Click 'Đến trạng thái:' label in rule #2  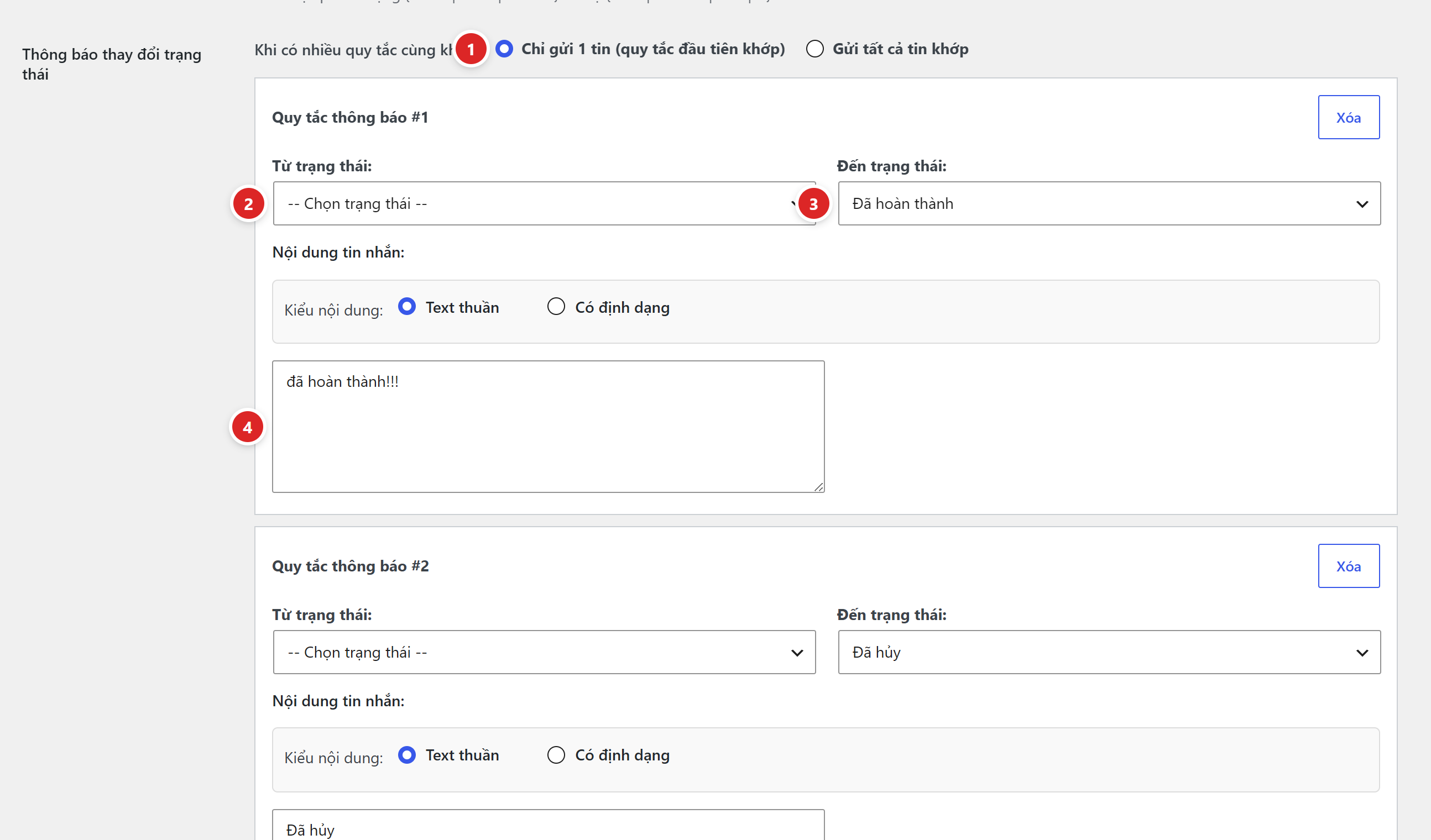point(891,615)
